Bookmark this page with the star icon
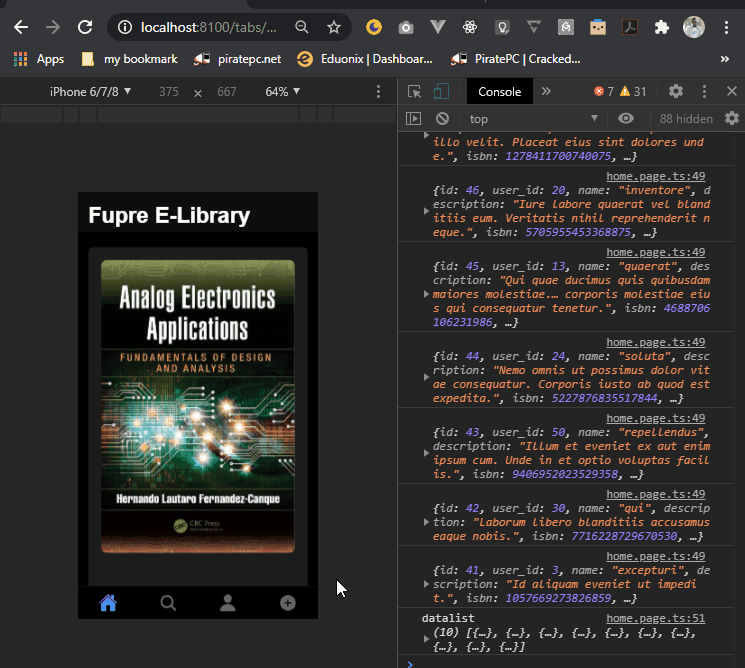The width and height of the screenshot is (745, 668). (333, 27)
